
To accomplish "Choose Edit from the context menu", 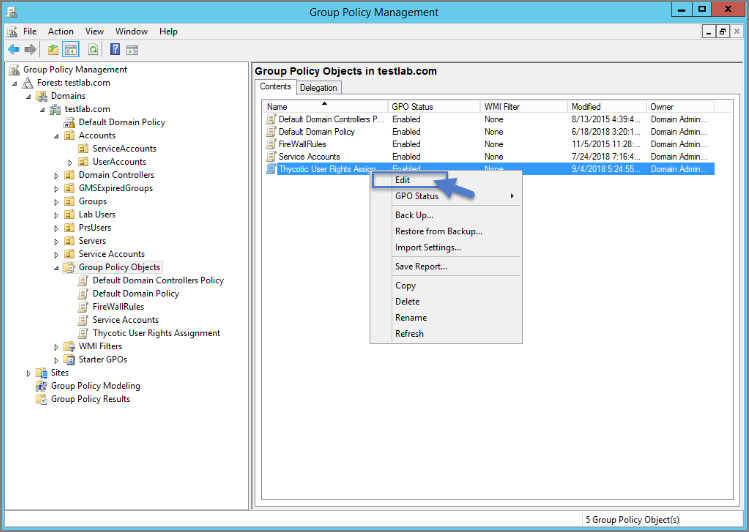I will tap(403, 181).
